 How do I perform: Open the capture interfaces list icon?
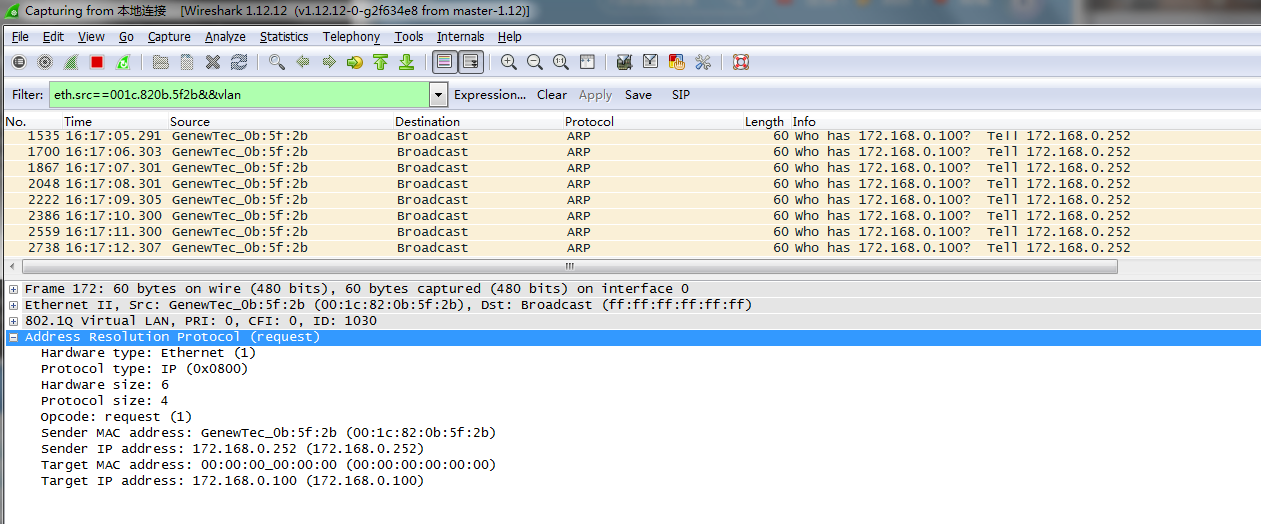coord(19,62)
